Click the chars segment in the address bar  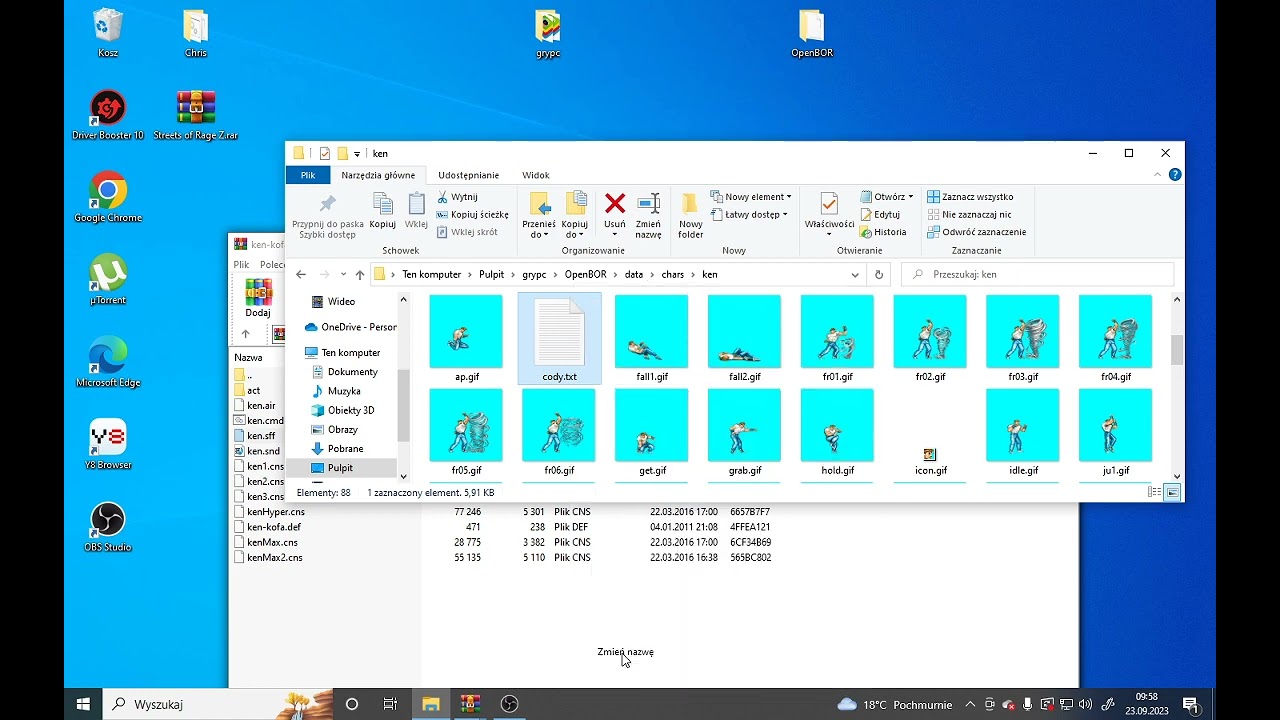pyautogui.click(x=673, y=274)
